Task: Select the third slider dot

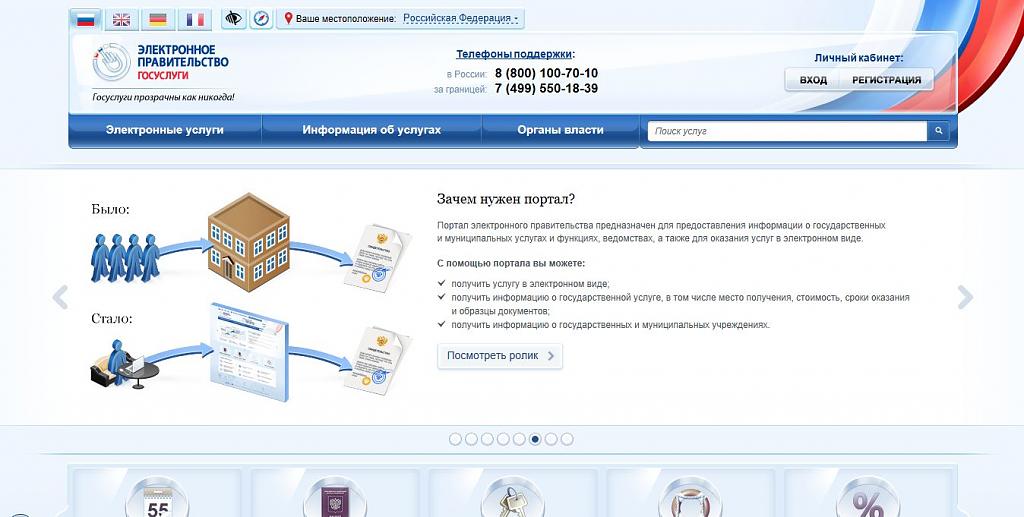Action: [487, 439]
